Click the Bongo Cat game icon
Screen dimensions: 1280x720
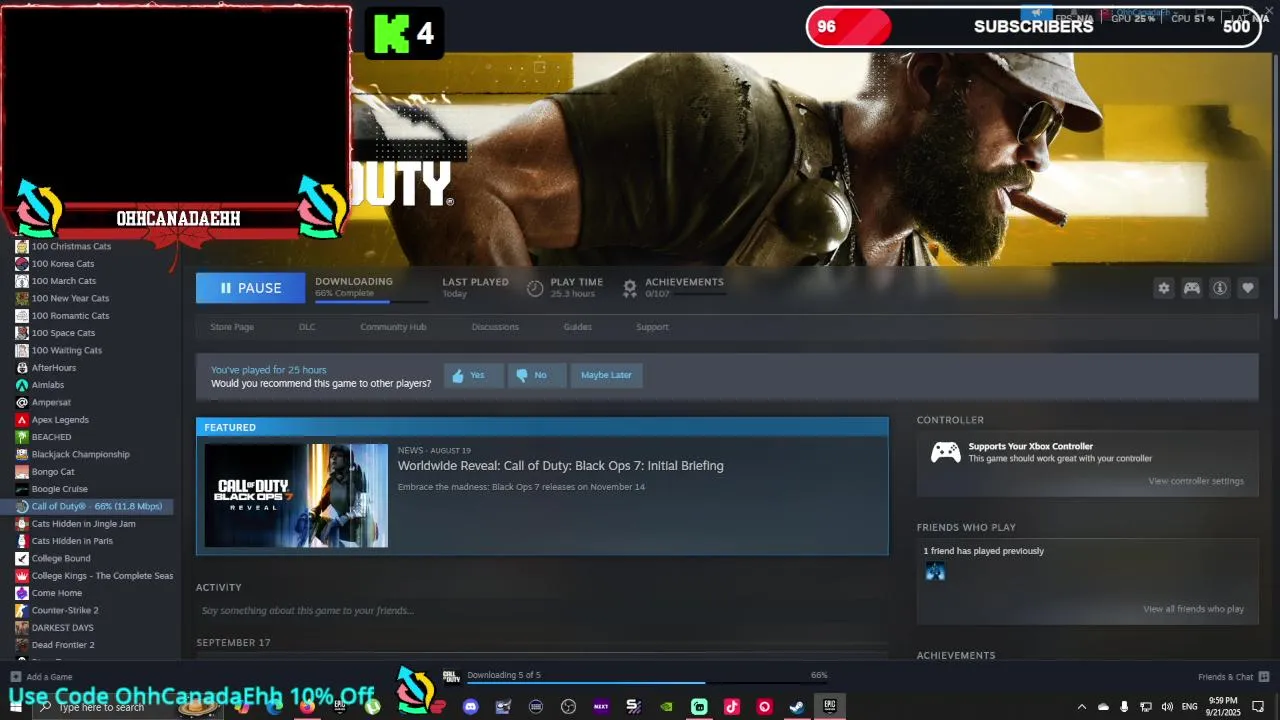21,472
